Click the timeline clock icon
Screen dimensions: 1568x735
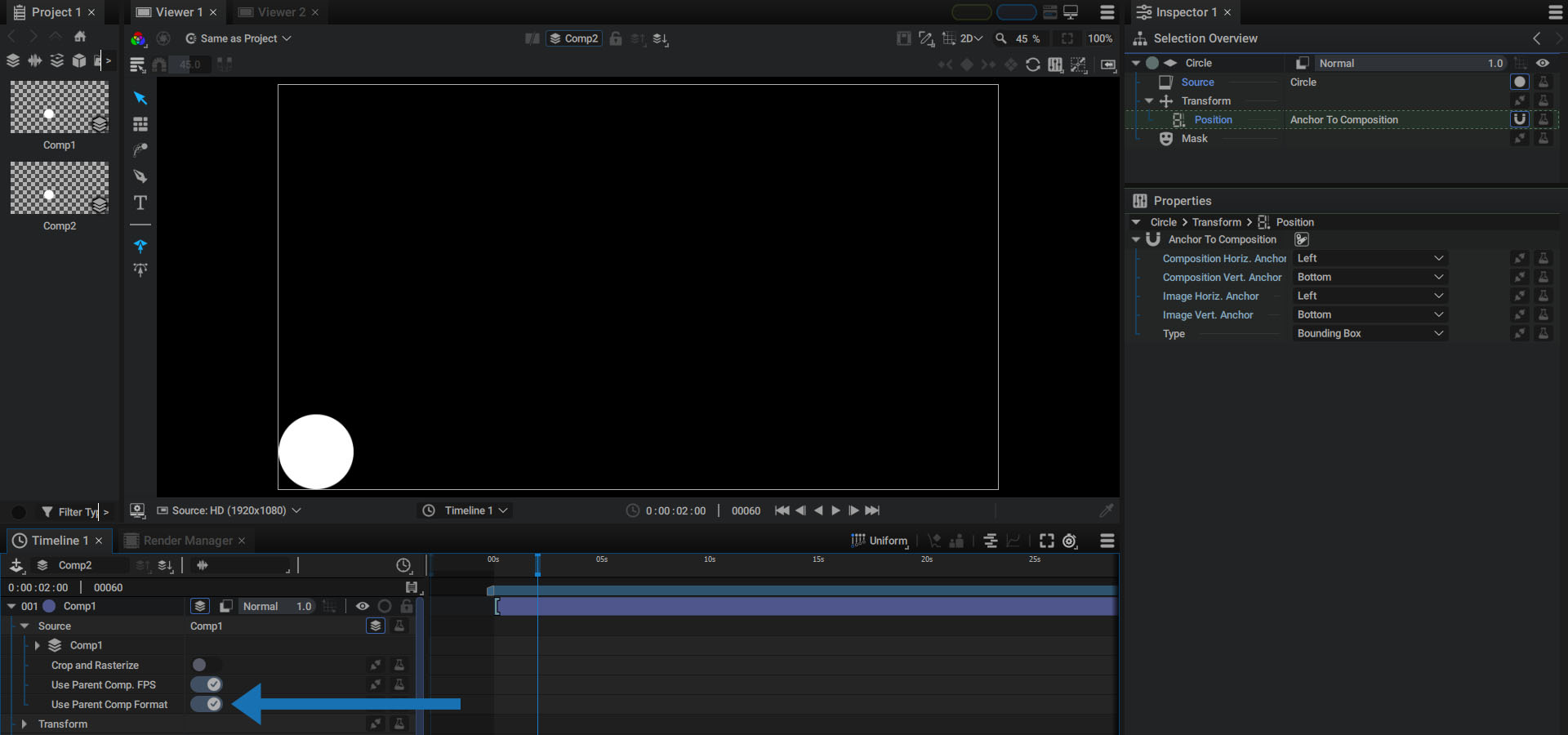click(x=403, y=565)
